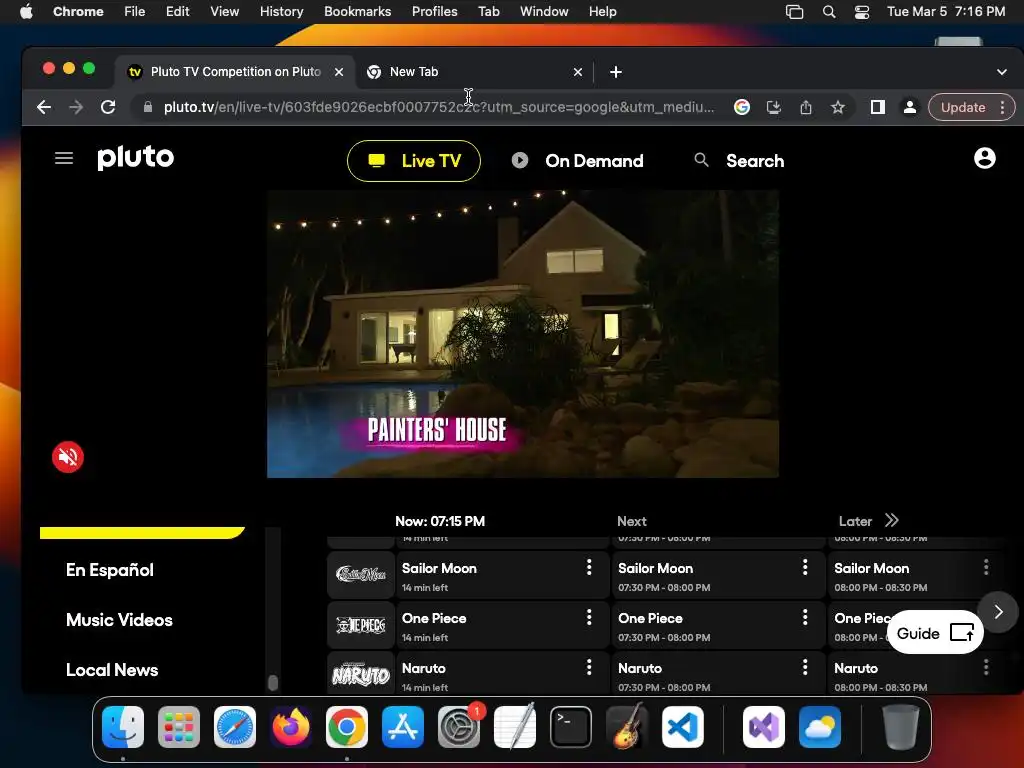Select Naruto 08:00 PM program
This screenshot has height=768, width=1024.
point(914,674)
